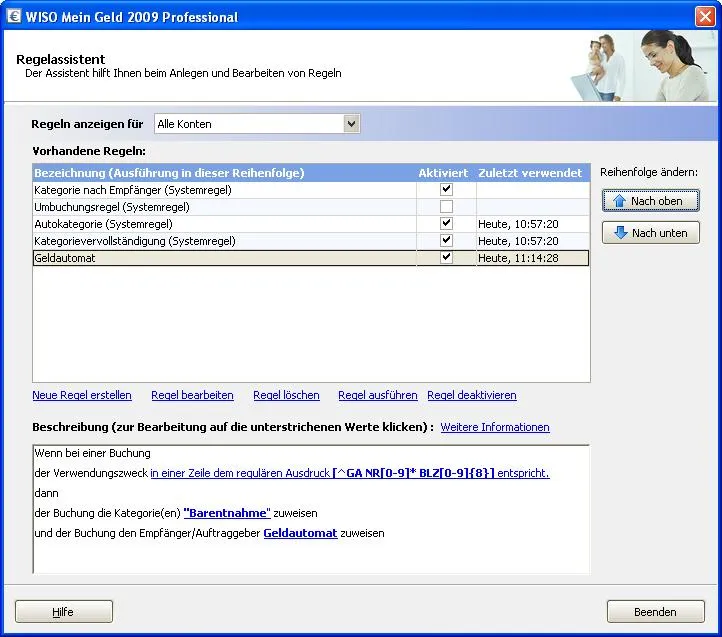
Task: Click Regel löschen link
Action: (x=286, y=395)
